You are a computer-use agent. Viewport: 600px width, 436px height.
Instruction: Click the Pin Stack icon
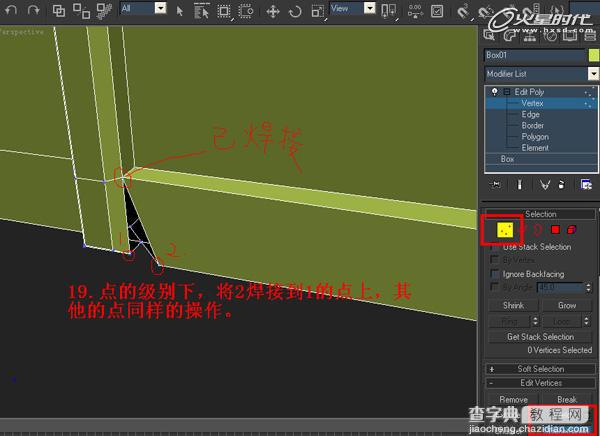coord(496,185)
